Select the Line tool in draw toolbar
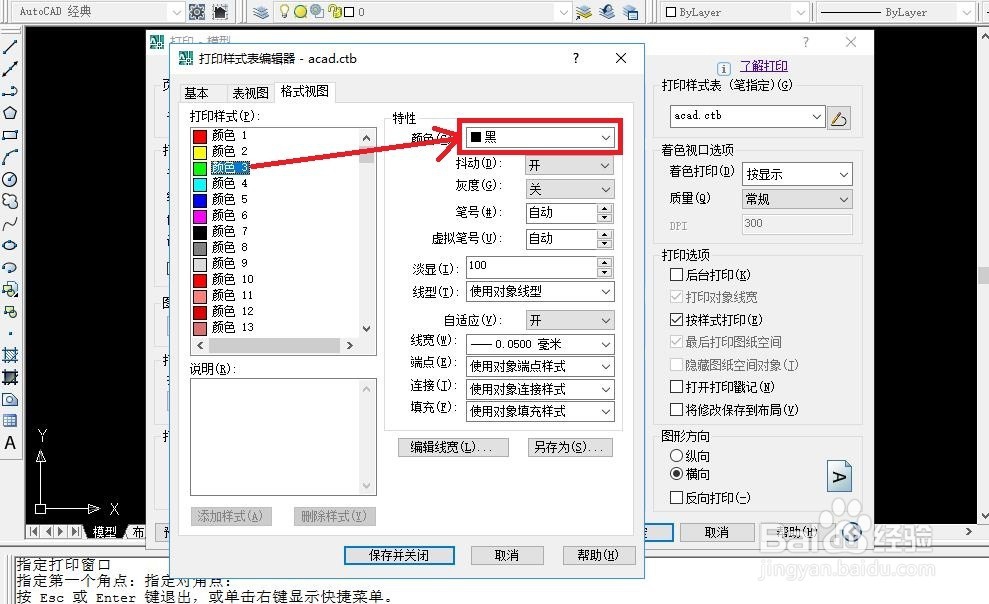 click(10, 47)
